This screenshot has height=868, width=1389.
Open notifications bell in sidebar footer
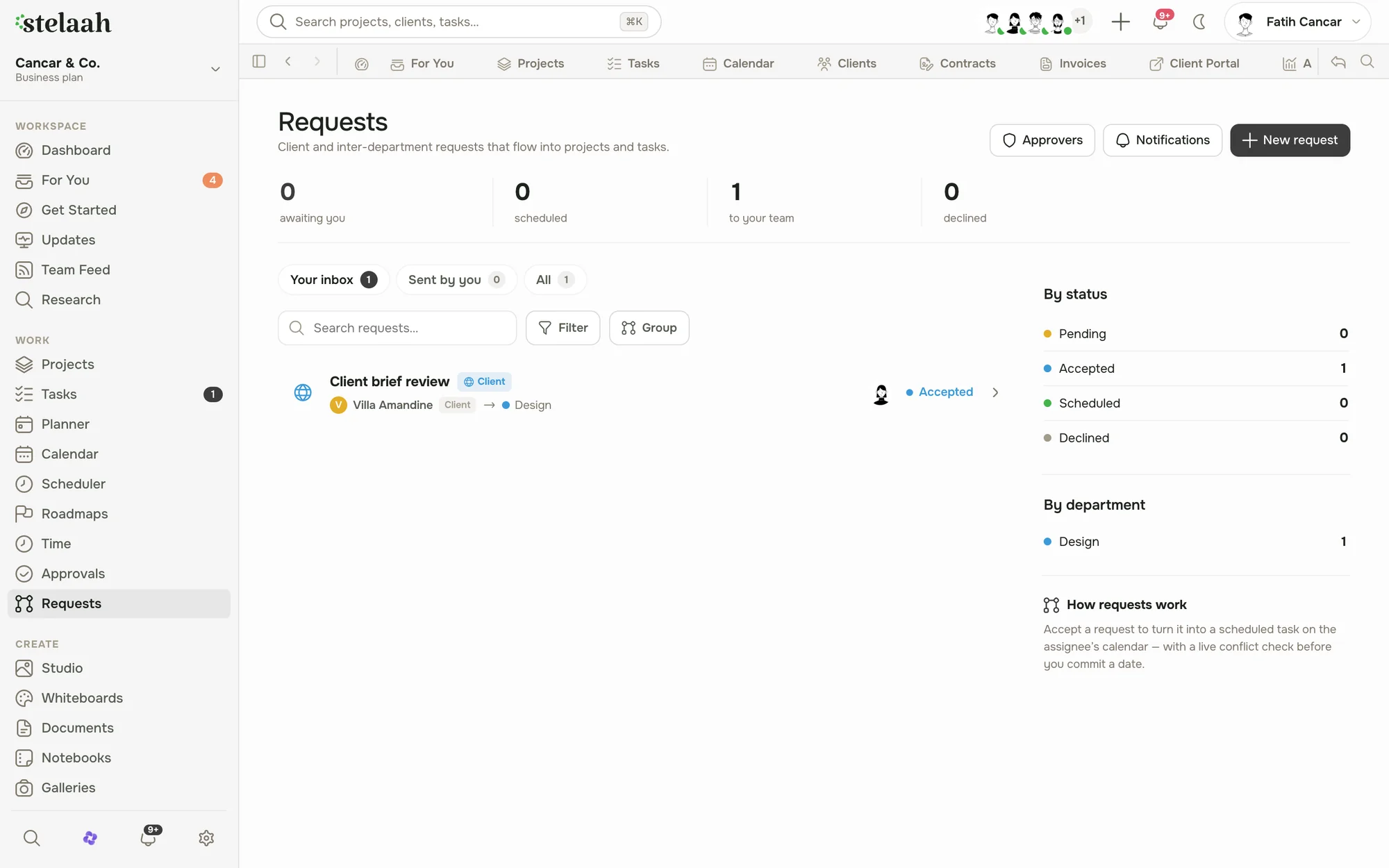[x=148, y=838]
